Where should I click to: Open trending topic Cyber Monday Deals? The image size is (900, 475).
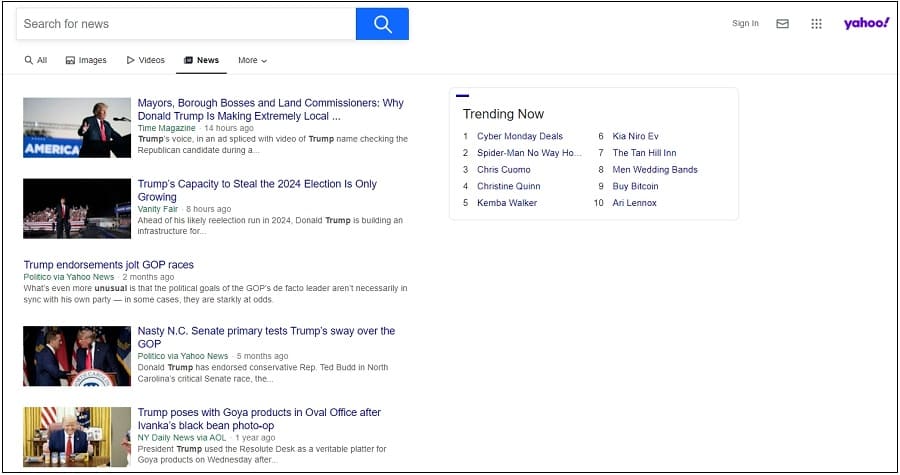[x=520, y=136]
